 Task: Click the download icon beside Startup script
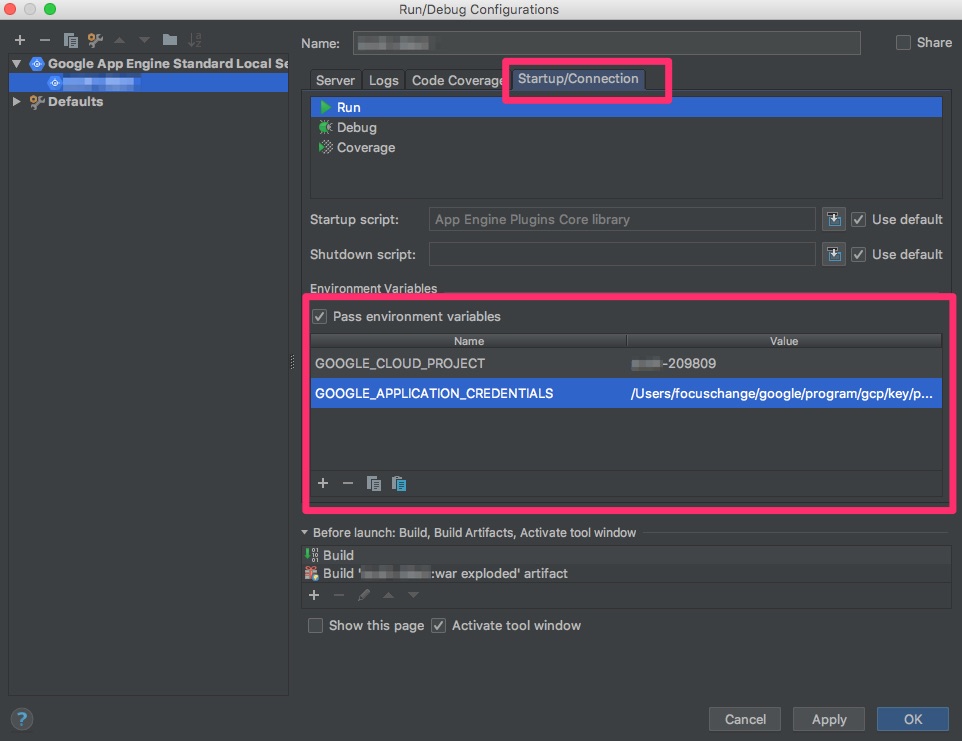coord(833,219)
